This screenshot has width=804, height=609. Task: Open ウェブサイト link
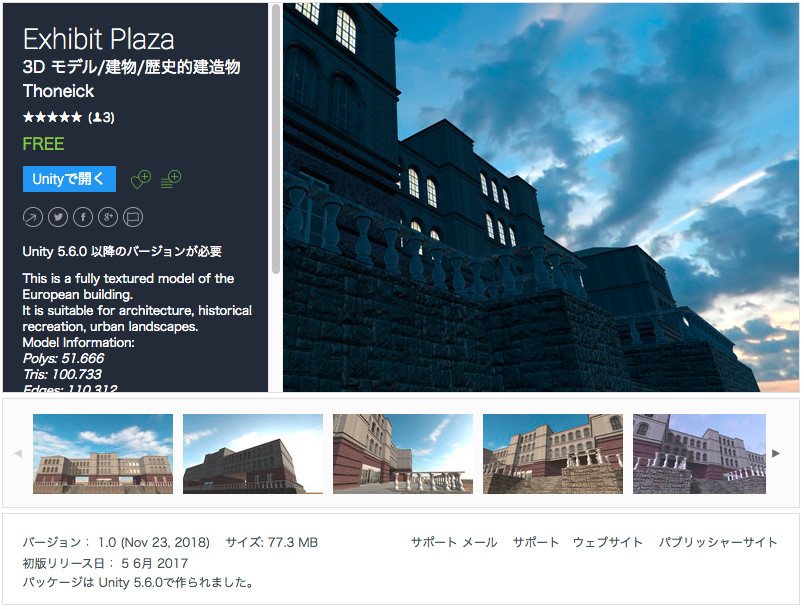tap(608, 542)
